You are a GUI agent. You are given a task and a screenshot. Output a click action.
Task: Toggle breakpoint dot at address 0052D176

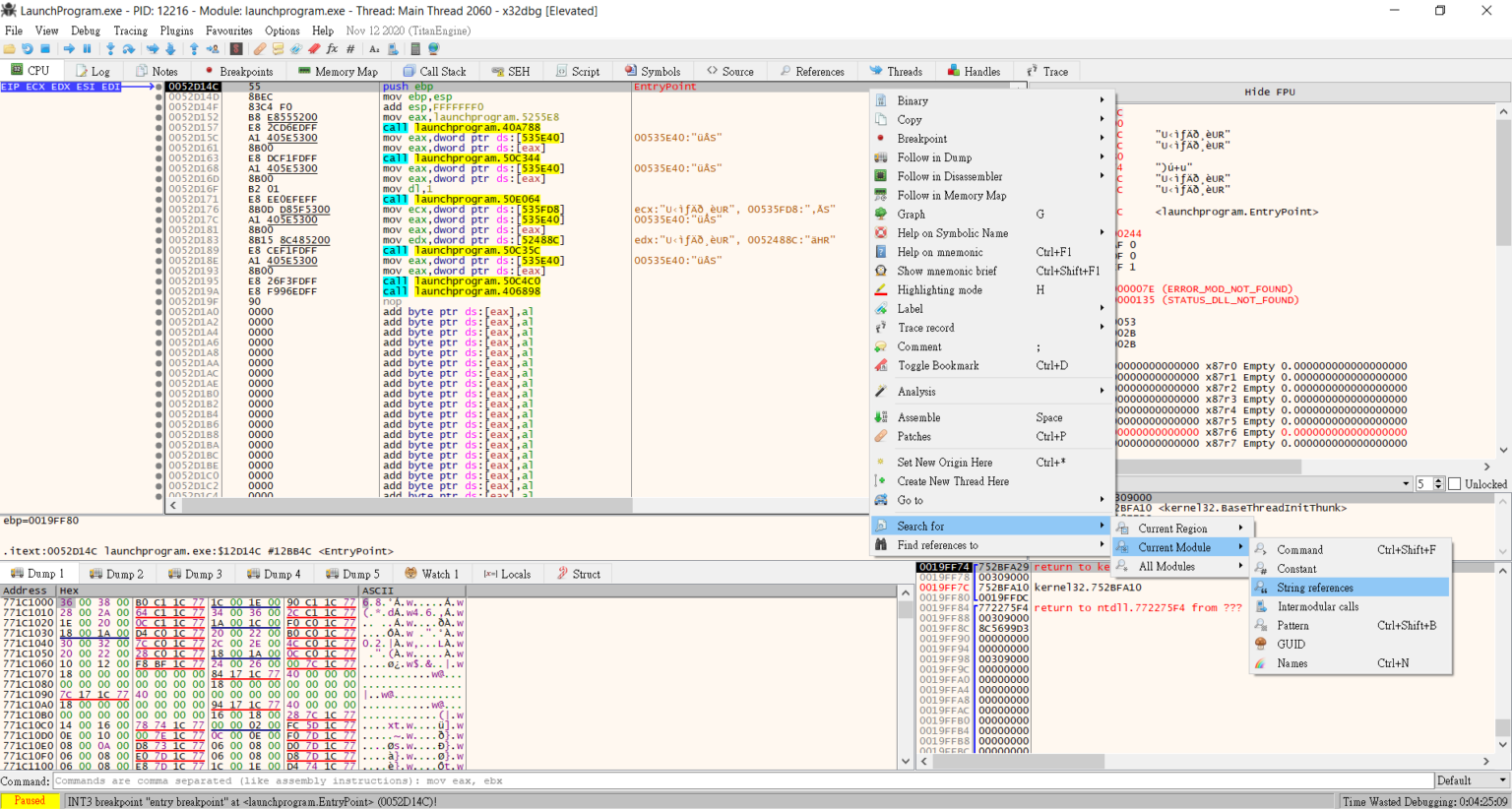click(159, 210)
